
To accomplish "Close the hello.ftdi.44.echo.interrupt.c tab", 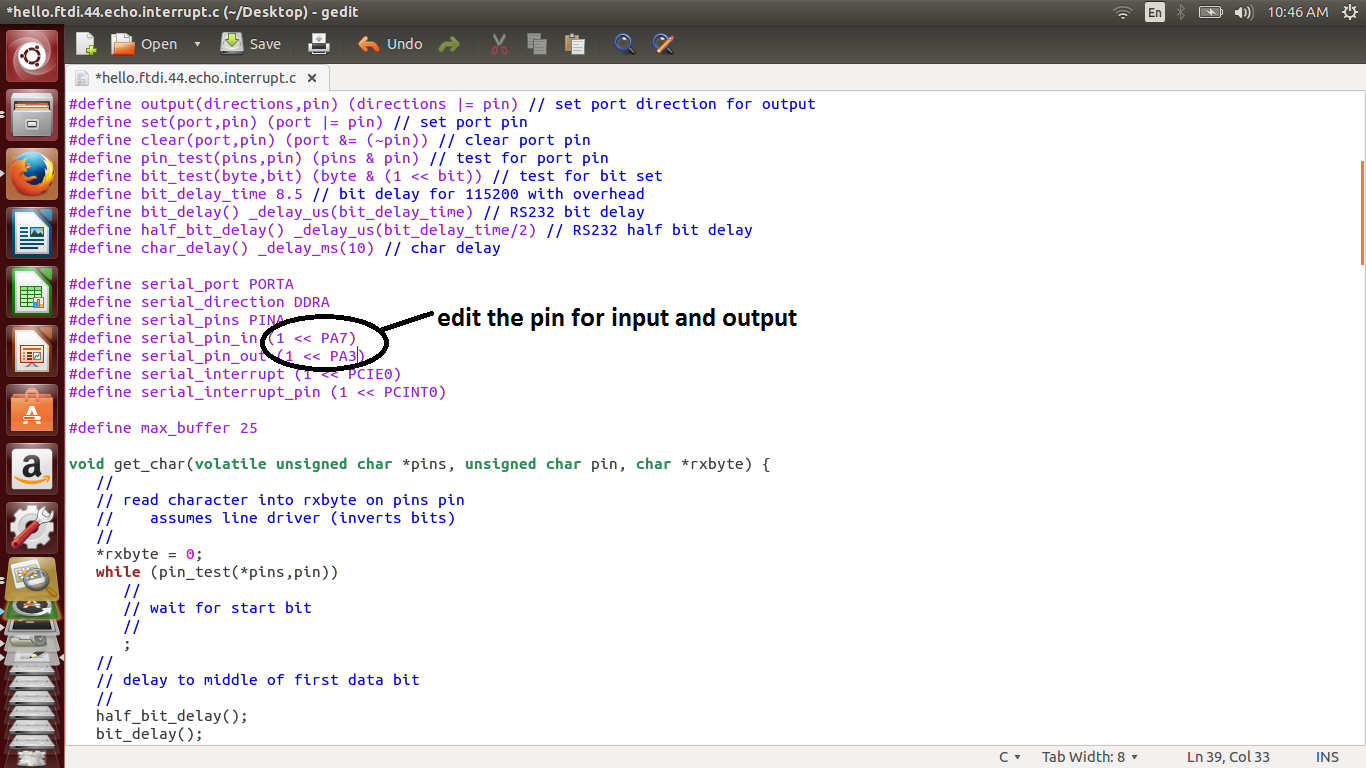I will coord(312,78).
